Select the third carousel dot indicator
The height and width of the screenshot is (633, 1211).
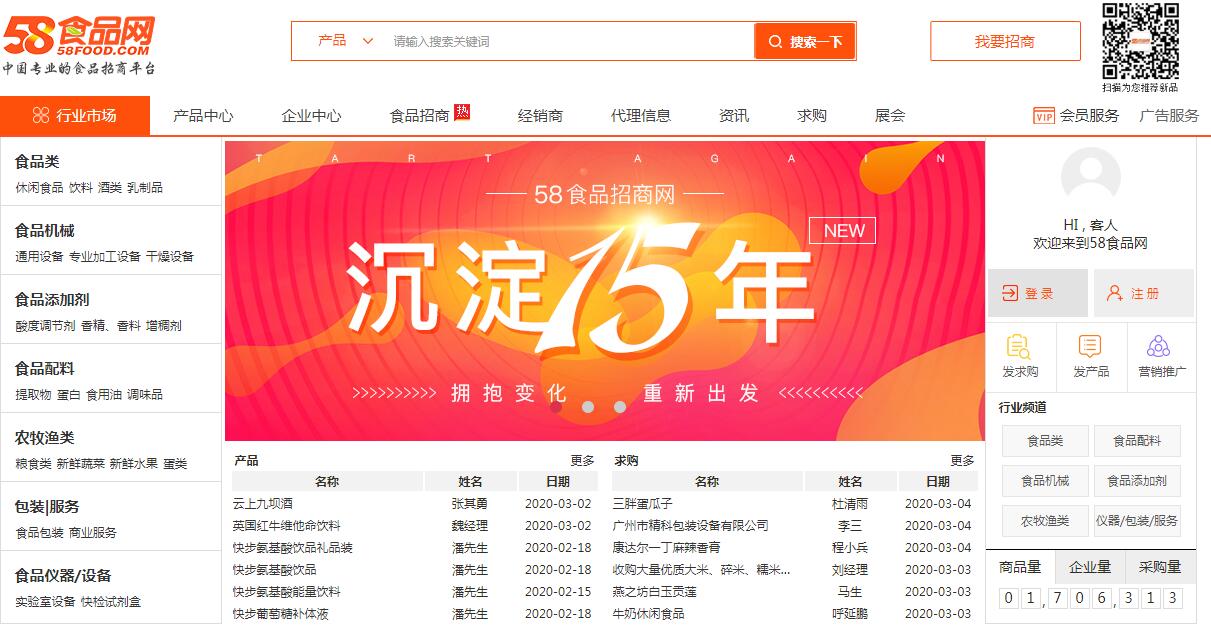(620, 407)
